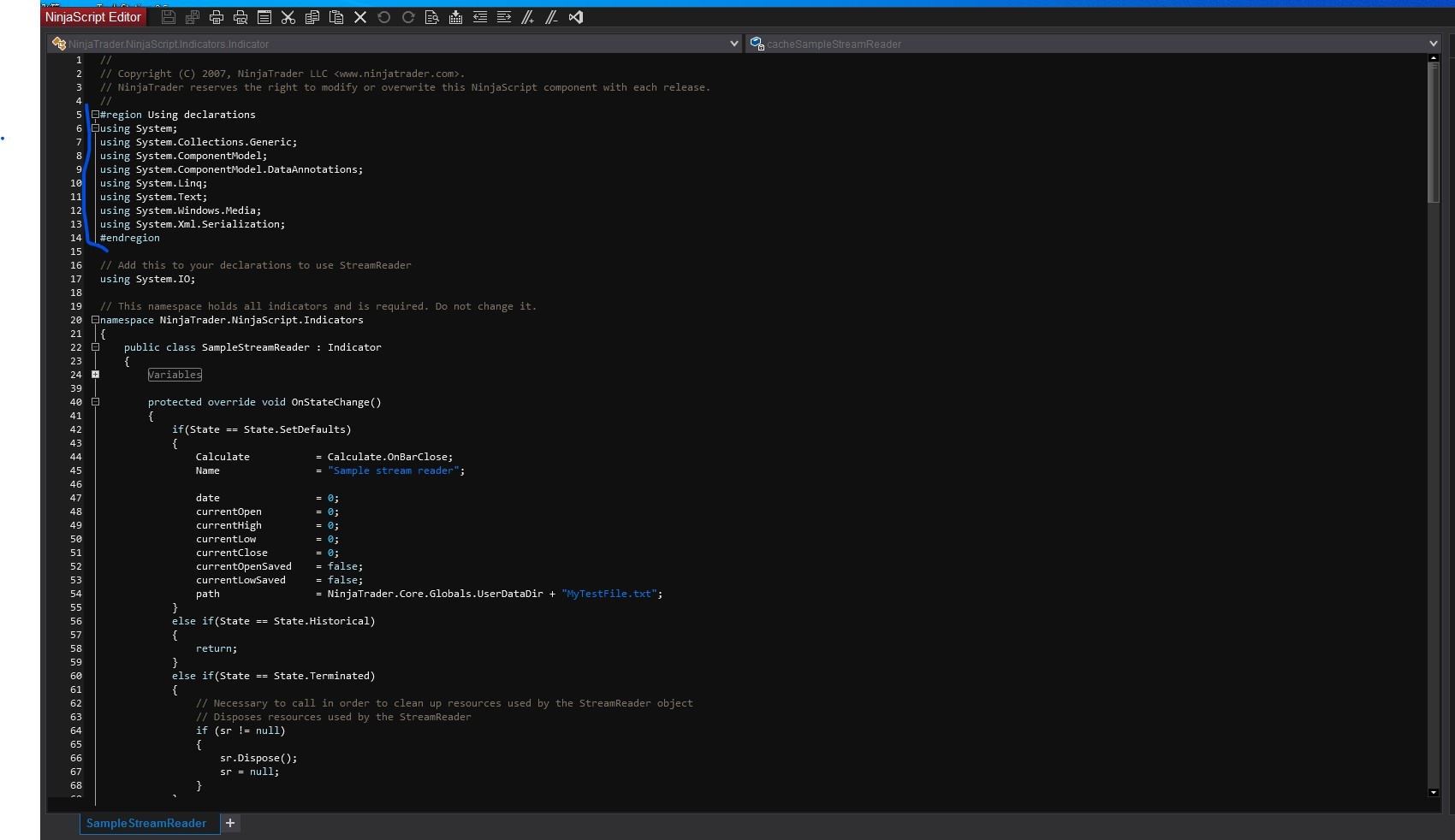Click "NinjaTrader.Core.Globals.UserDataDir" in code
Viewport: 1455px width, 840px height.
pos(436,594)
